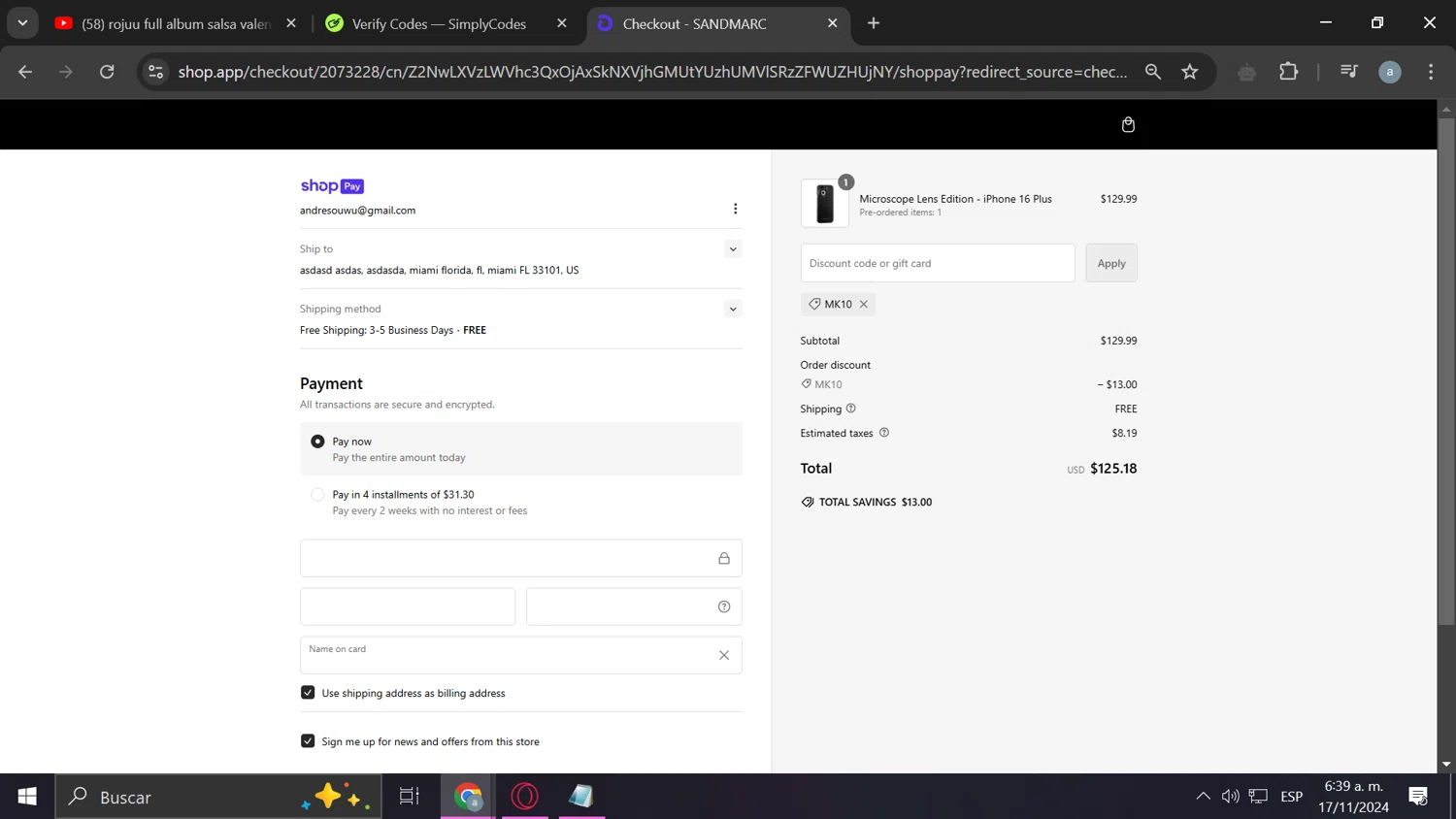
Task: Click the security code help icon
Action: [724, 606]
